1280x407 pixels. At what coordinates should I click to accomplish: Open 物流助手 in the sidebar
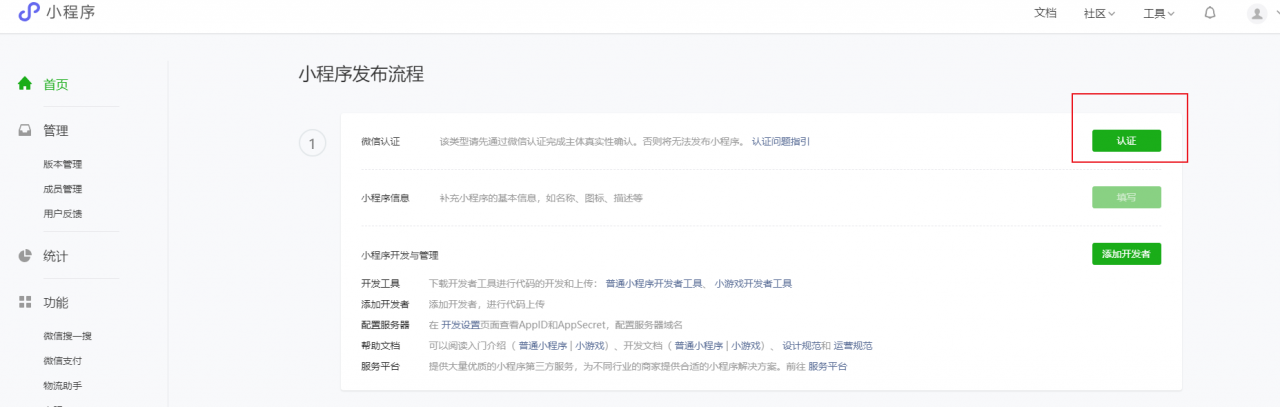click(x=62, y=385)
